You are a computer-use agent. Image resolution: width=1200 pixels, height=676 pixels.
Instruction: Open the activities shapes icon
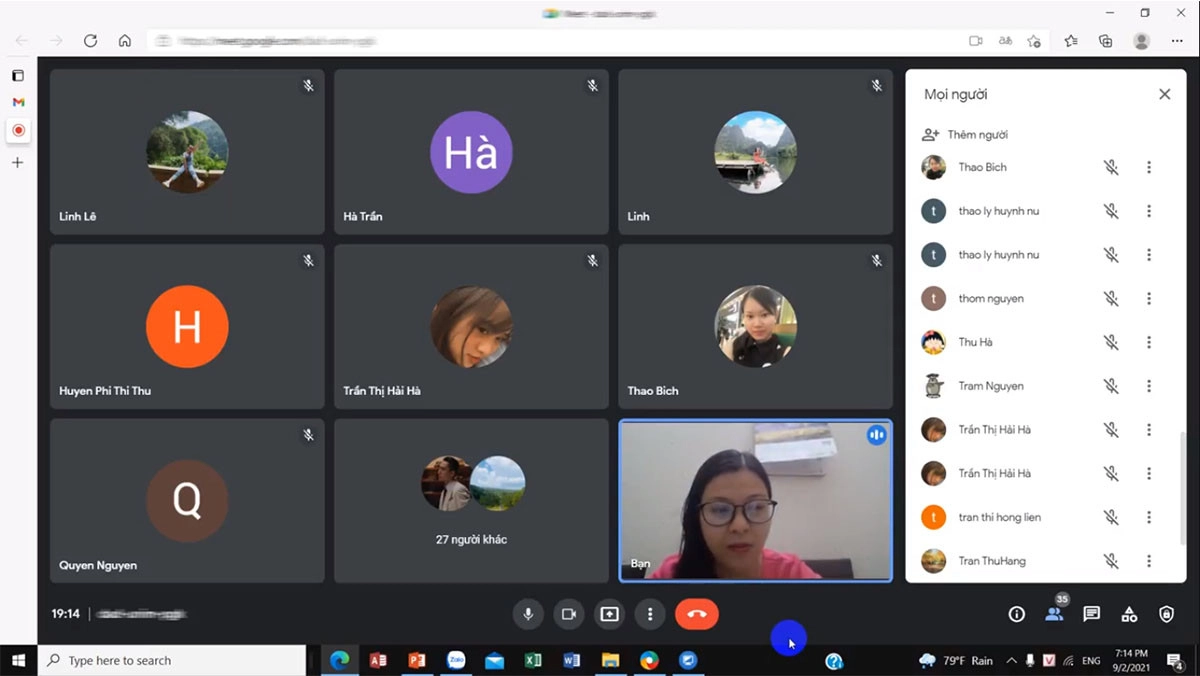[1129, 614]
